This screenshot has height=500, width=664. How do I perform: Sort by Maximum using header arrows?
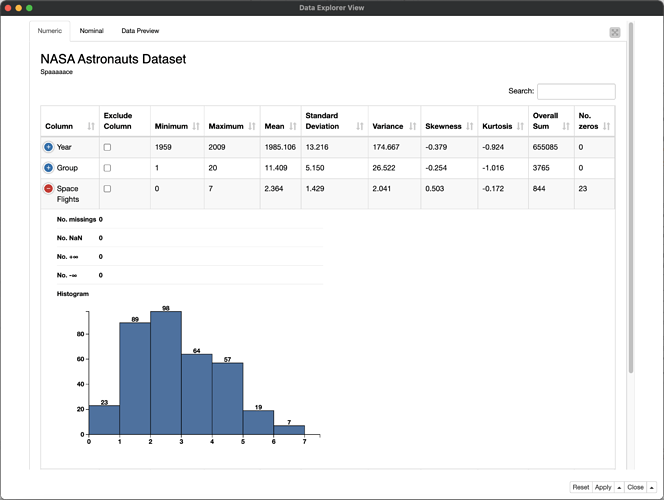(251, 127)
